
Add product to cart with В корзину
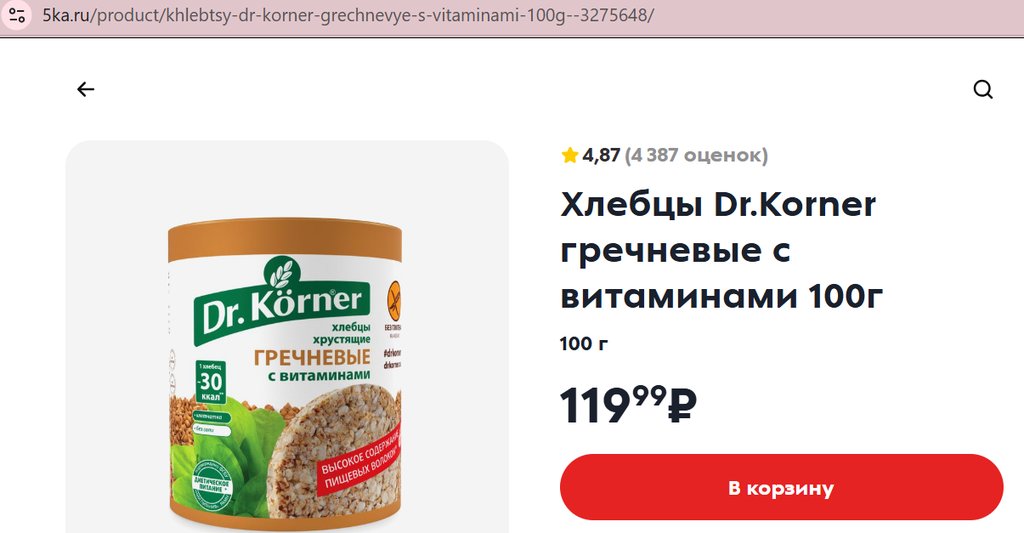pyautogui.click(x=781, y=487)
